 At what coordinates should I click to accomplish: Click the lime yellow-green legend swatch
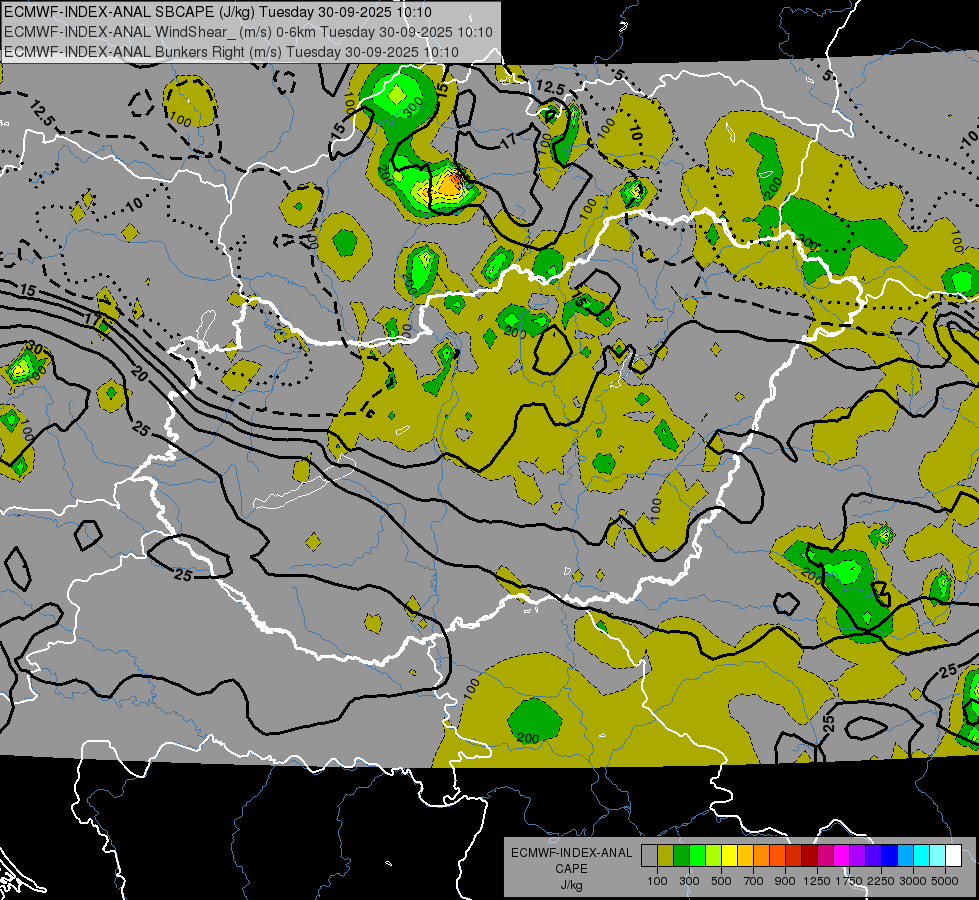tap(713, 856)
